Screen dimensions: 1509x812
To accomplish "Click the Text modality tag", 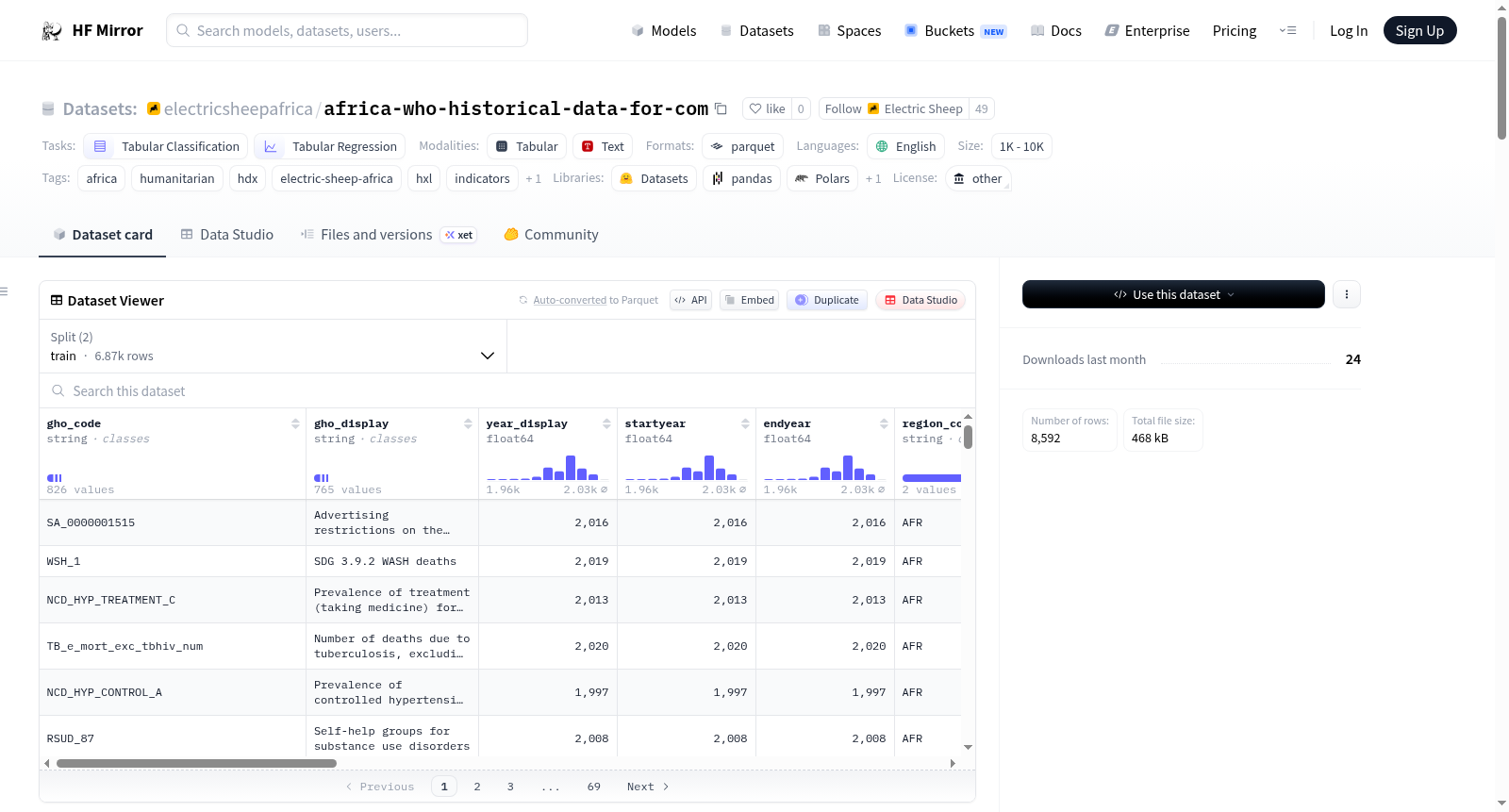I will pos(603,146).
